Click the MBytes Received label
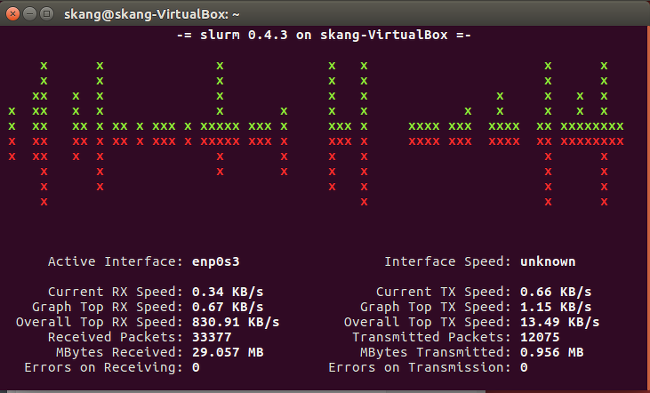This screenshot has height=393, width=650. (x=120, y=352)
